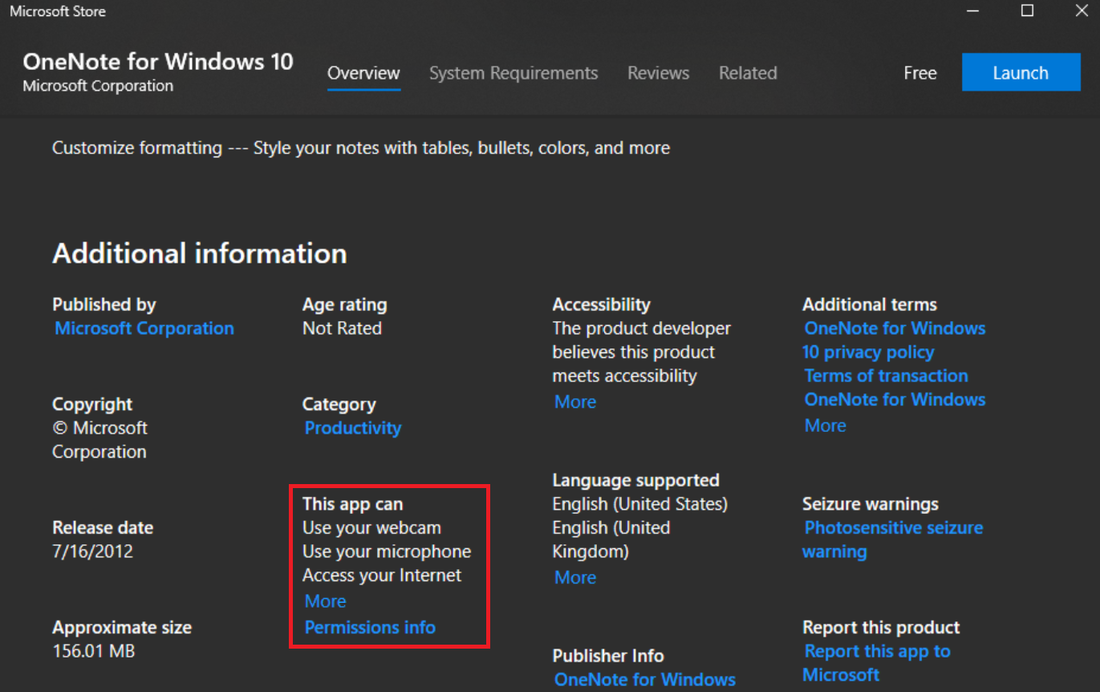Expand More under Additional terms

click(x=825, y=426)
